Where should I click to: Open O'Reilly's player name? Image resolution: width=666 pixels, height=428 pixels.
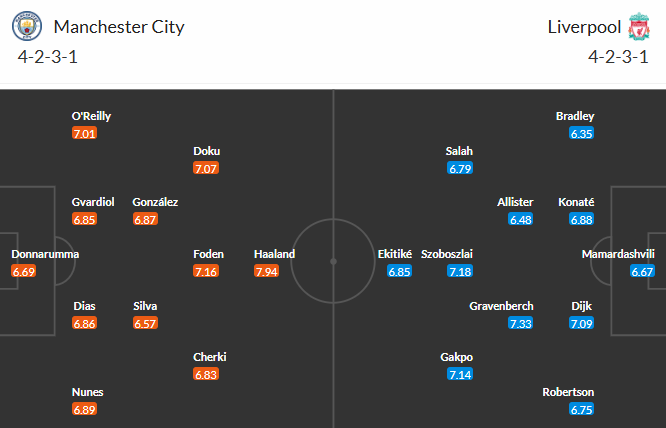(x=91, y=116)
